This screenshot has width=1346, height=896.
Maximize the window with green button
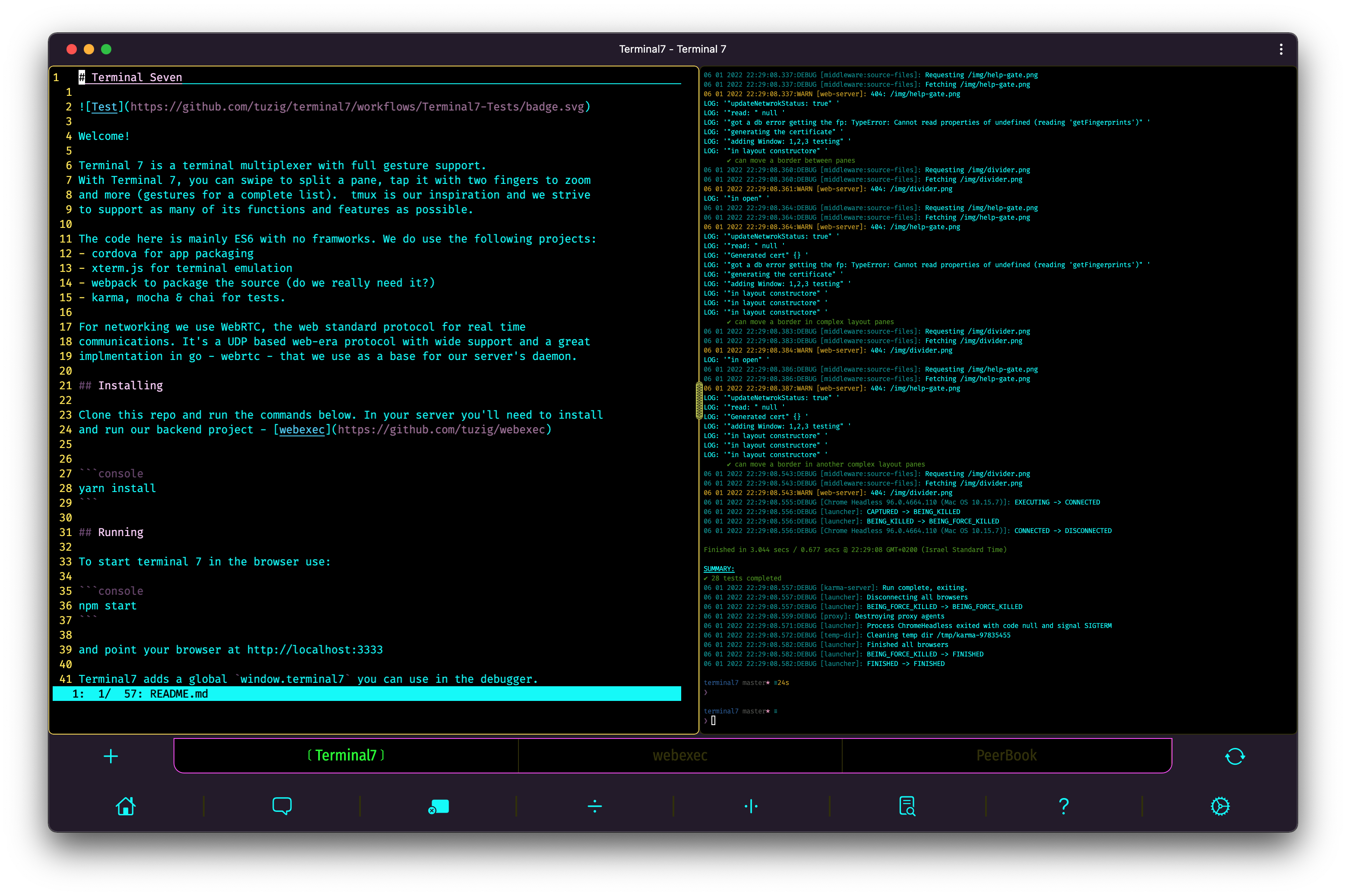click(x=106, y=49)
